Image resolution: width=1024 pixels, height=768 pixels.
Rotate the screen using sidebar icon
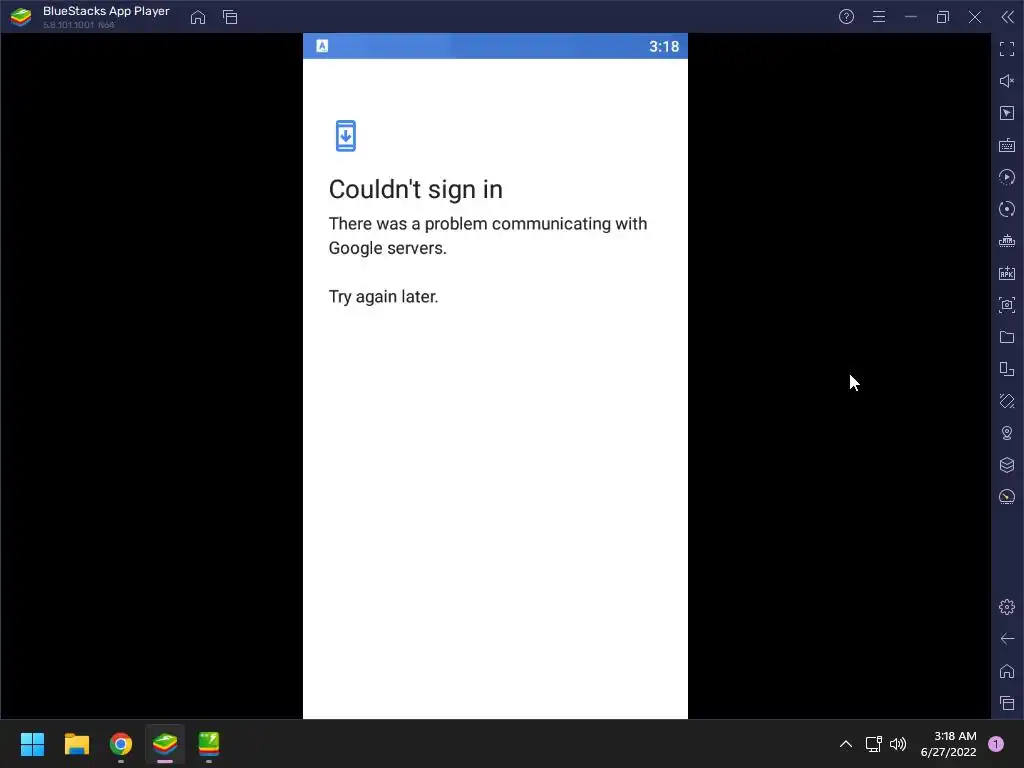(x=1007, y=369)
